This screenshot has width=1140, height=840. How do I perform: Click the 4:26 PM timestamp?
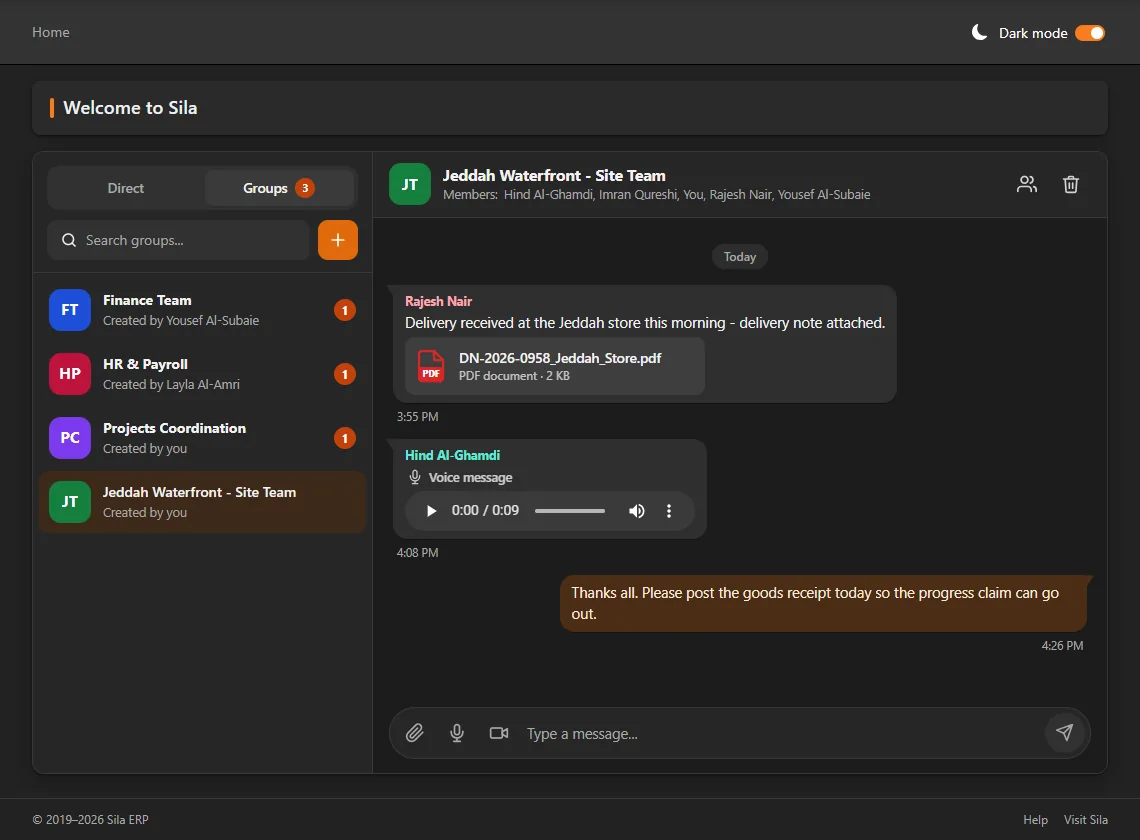[1062, 646]
